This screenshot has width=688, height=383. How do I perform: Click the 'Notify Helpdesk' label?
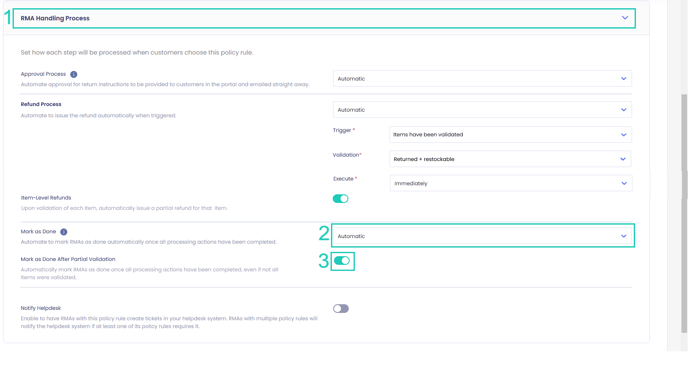(41, 308)
